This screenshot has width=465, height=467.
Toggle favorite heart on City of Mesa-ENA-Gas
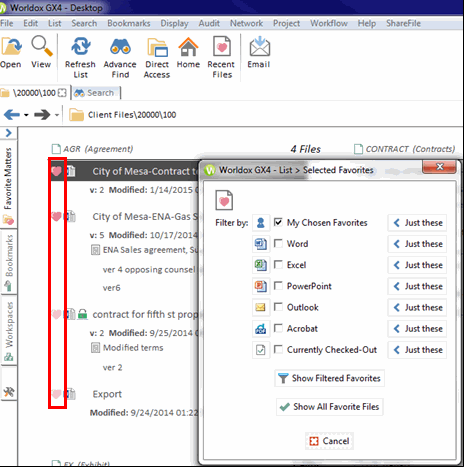[56, 217]
